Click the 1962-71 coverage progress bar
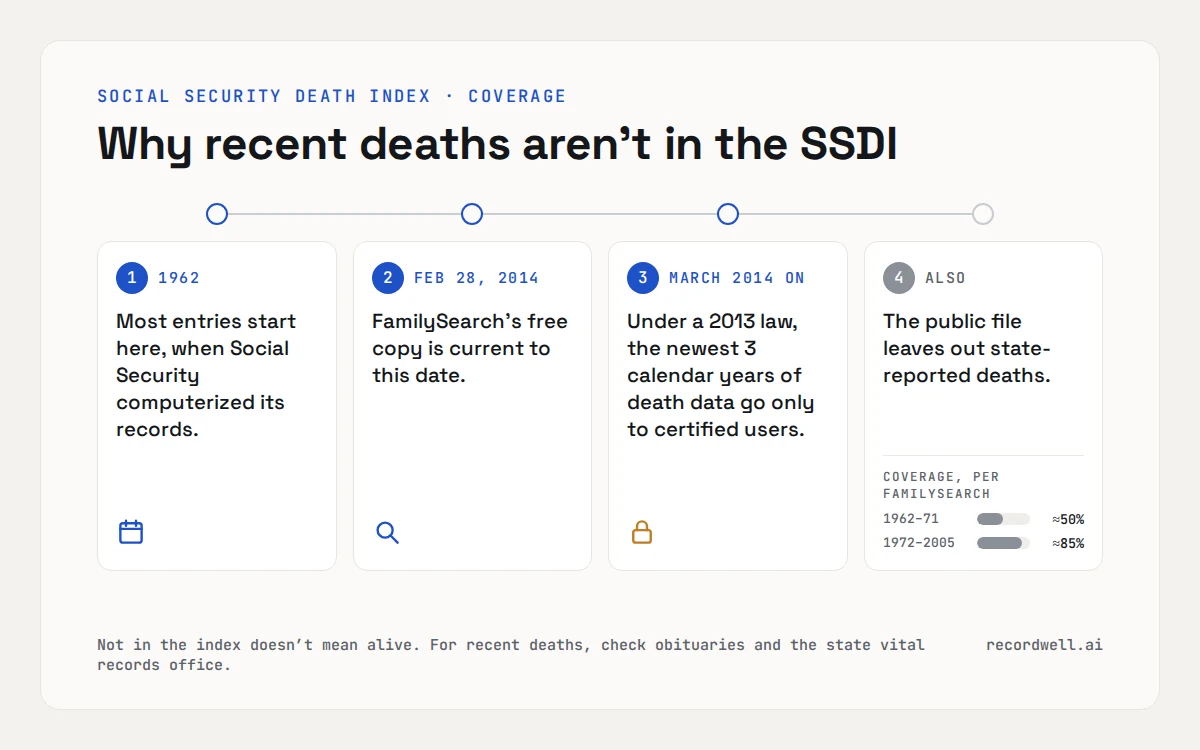The width and height of the screenshot is (1200, 750). click(1003, 519)
